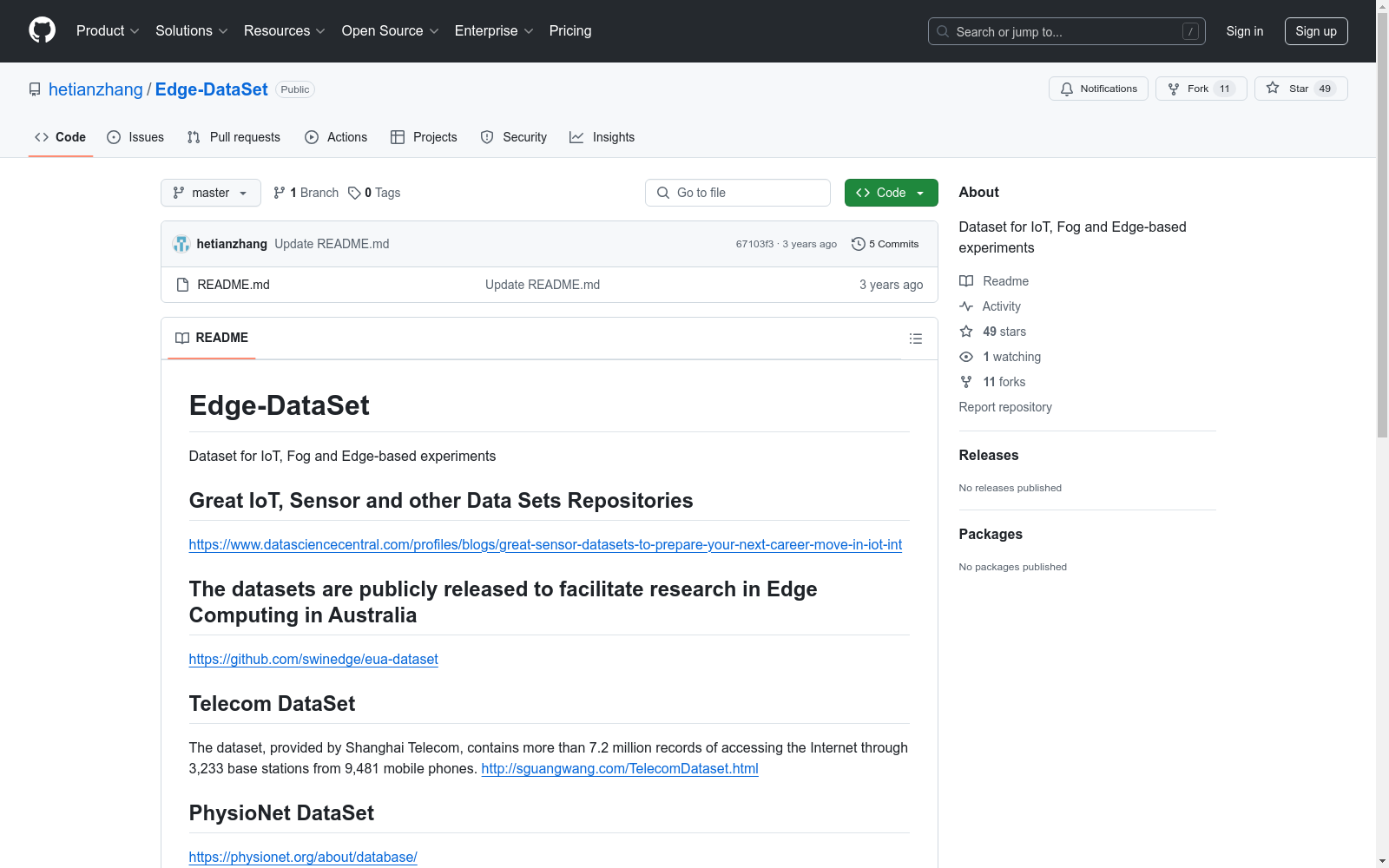Click the eye icon beside 1 watching
This screenshot has height=868, width=1389.
[966, 357]
